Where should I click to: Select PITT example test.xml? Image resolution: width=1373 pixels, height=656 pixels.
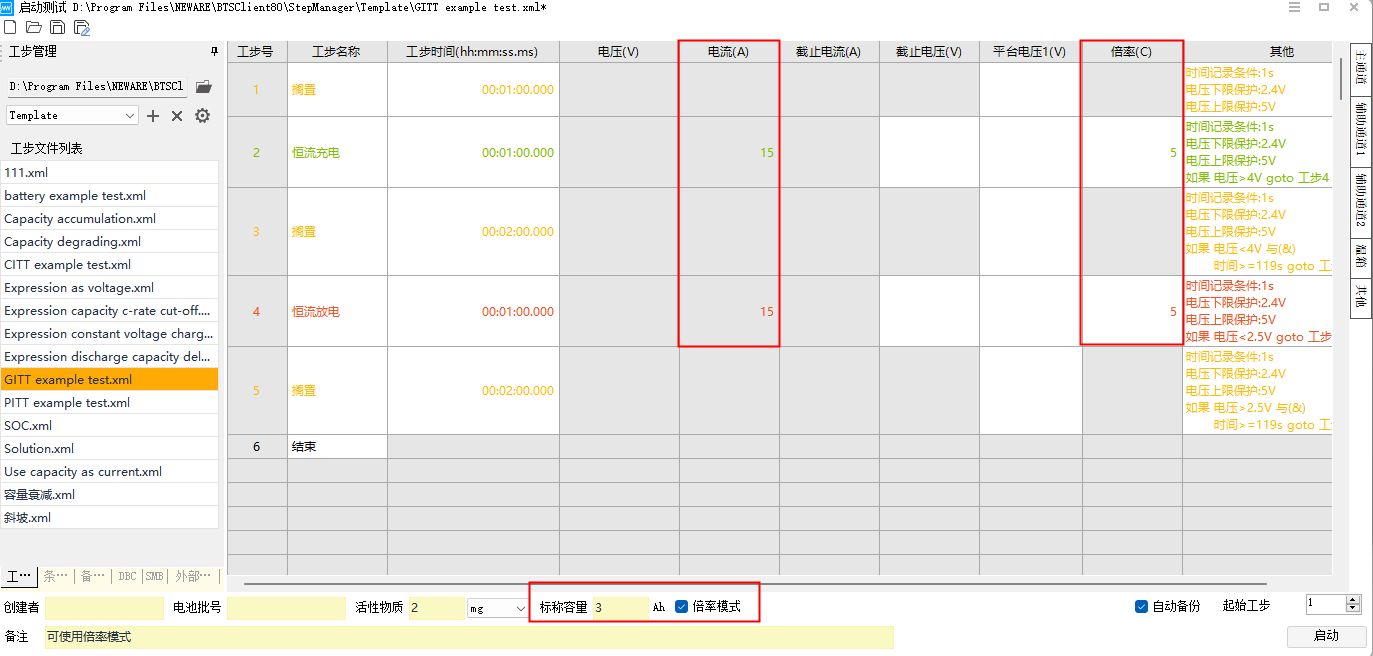point(109,402)
